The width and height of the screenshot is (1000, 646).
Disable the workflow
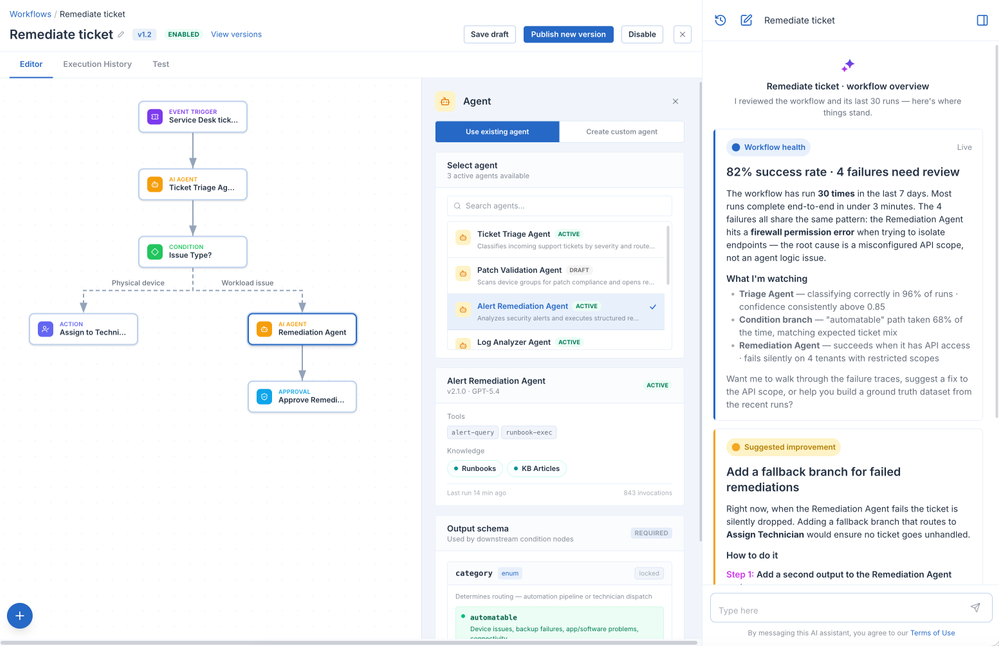[642, 34]
